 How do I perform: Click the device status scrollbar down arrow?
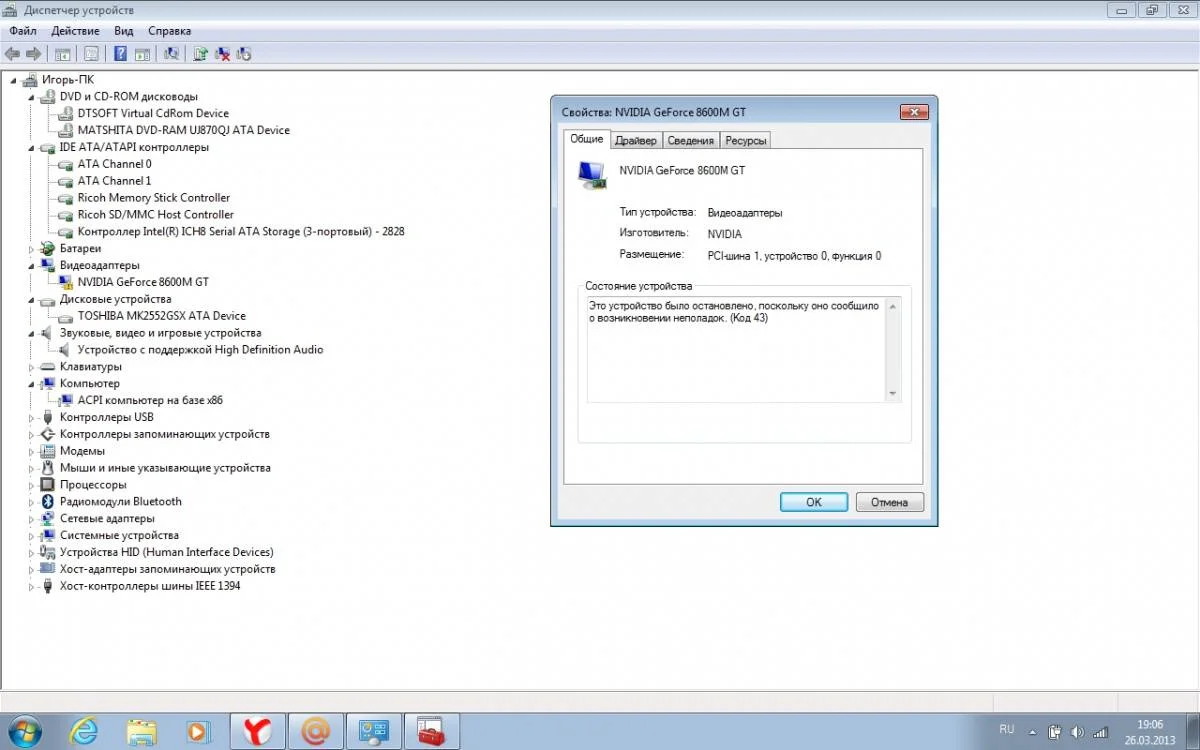892,394
